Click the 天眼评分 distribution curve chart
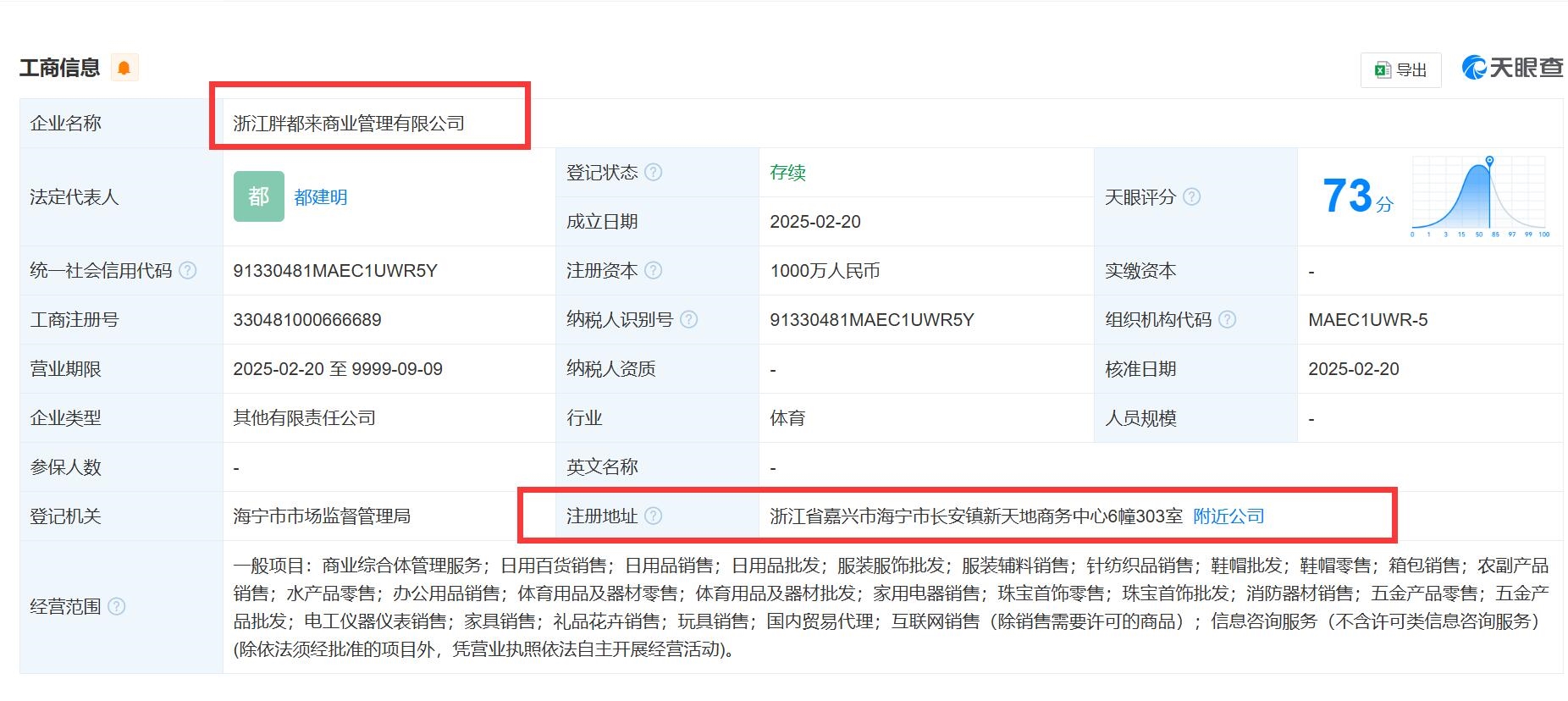The width and height of the screenshot is (1568, 701). pyautogui.click(x=1480, y=197)
